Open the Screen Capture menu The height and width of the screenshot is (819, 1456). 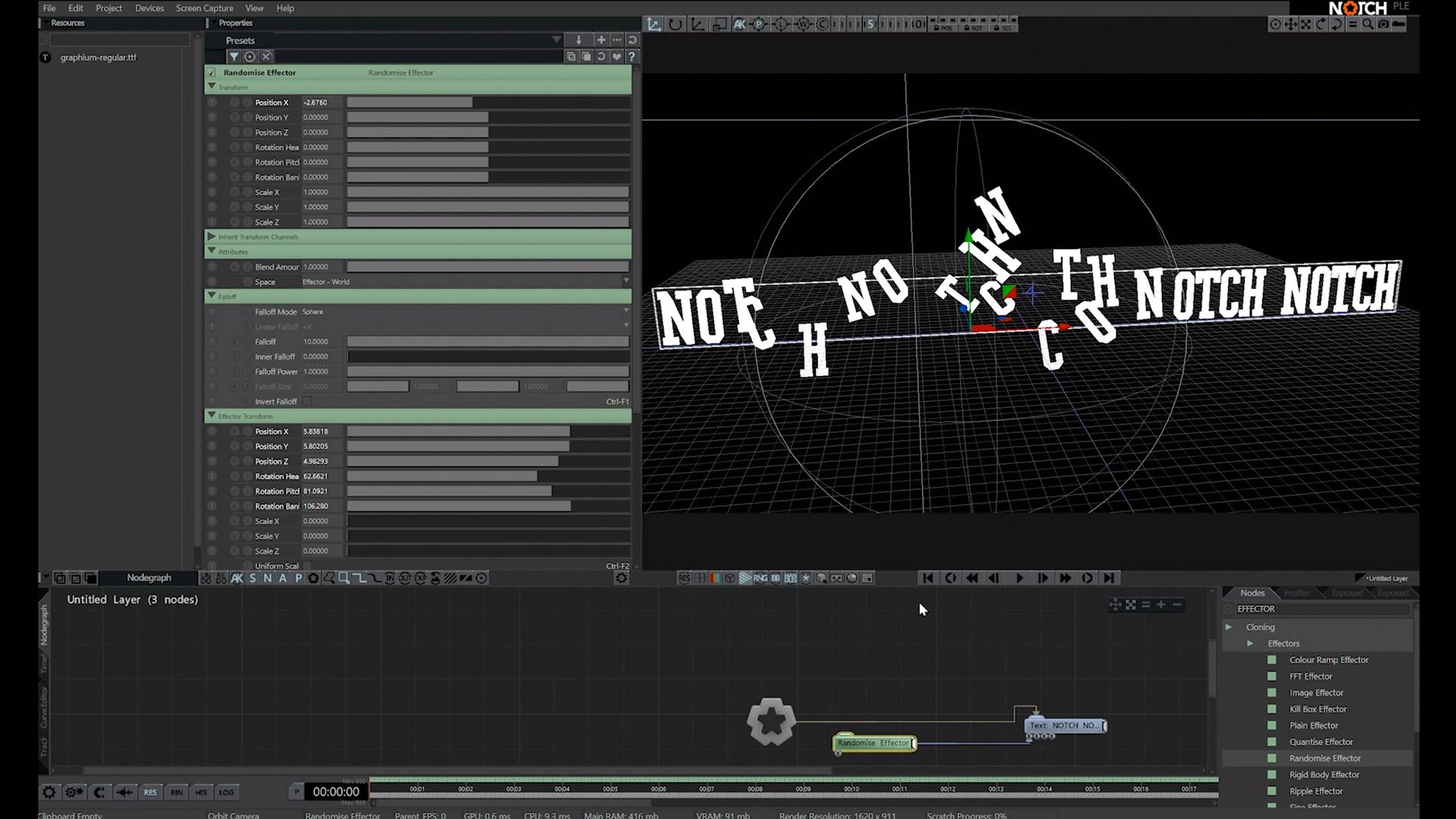(x=205, y=8)
